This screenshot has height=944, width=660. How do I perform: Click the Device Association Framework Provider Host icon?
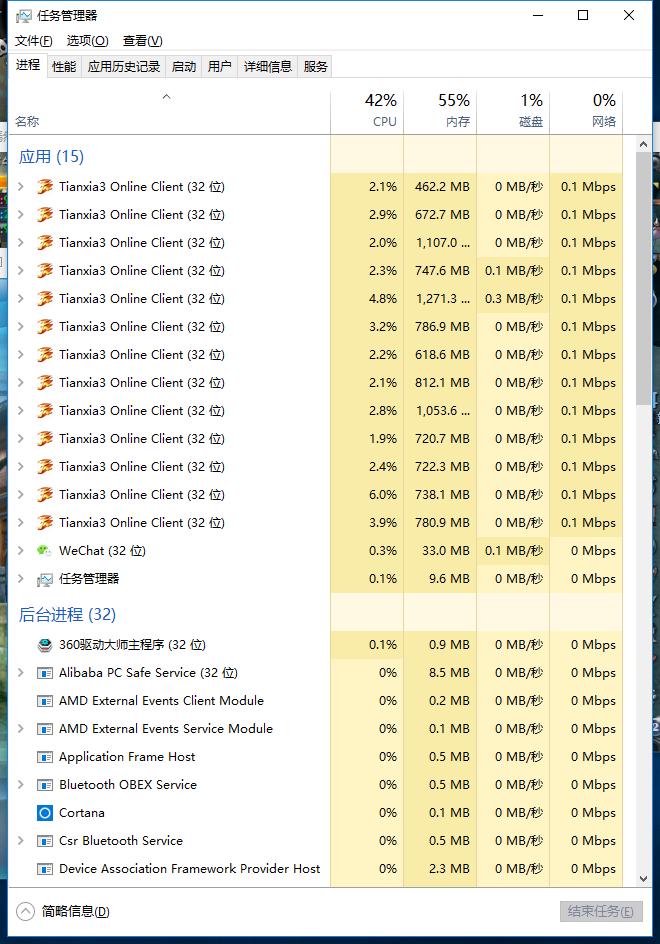pos(45,869)
